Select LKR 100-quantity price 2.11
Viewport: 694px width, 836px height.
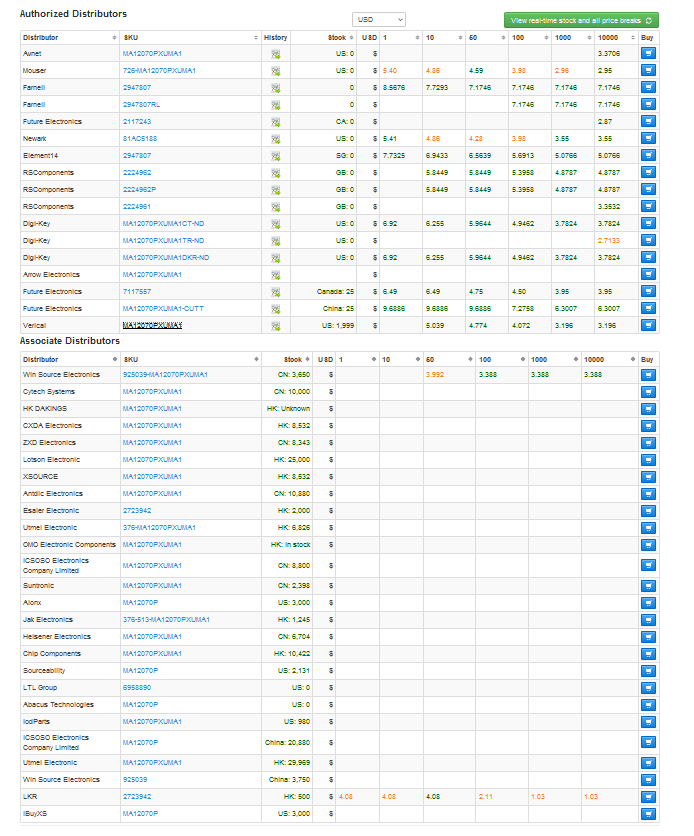pyautogui.click(x=485, y=797)
